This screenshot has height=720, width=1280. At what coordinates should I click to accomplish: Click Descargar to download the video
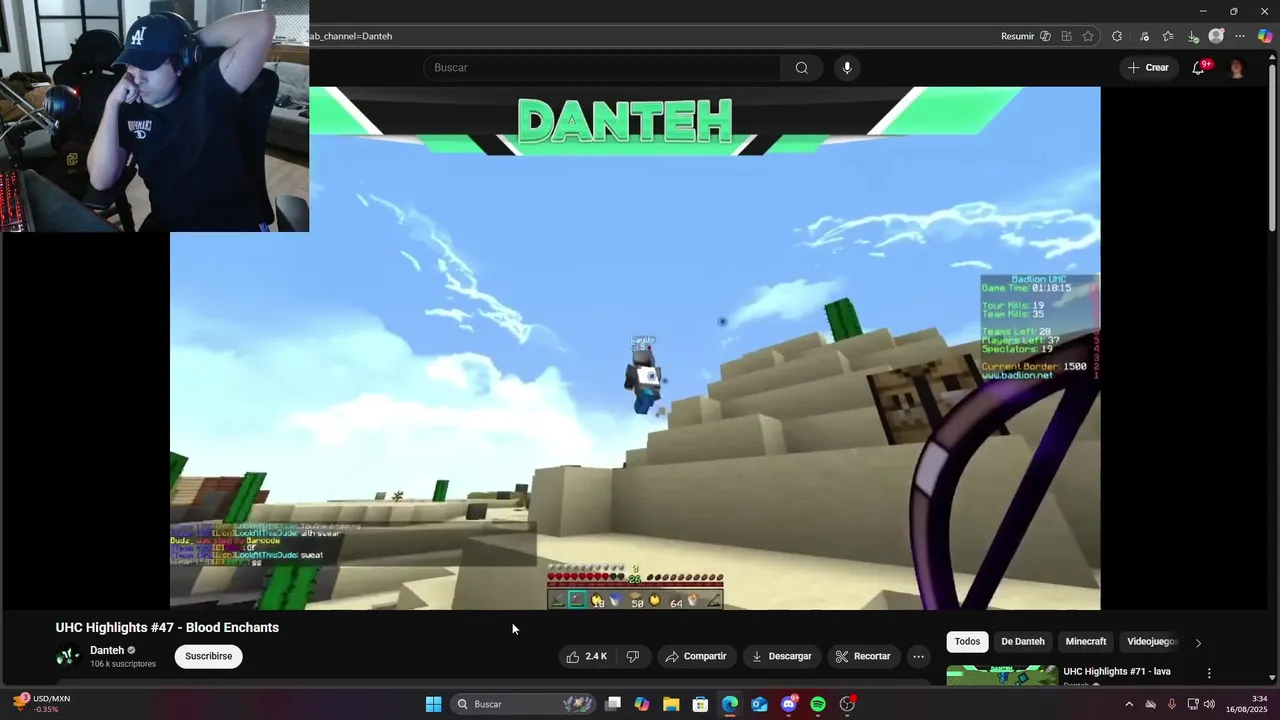pos(782,657)
